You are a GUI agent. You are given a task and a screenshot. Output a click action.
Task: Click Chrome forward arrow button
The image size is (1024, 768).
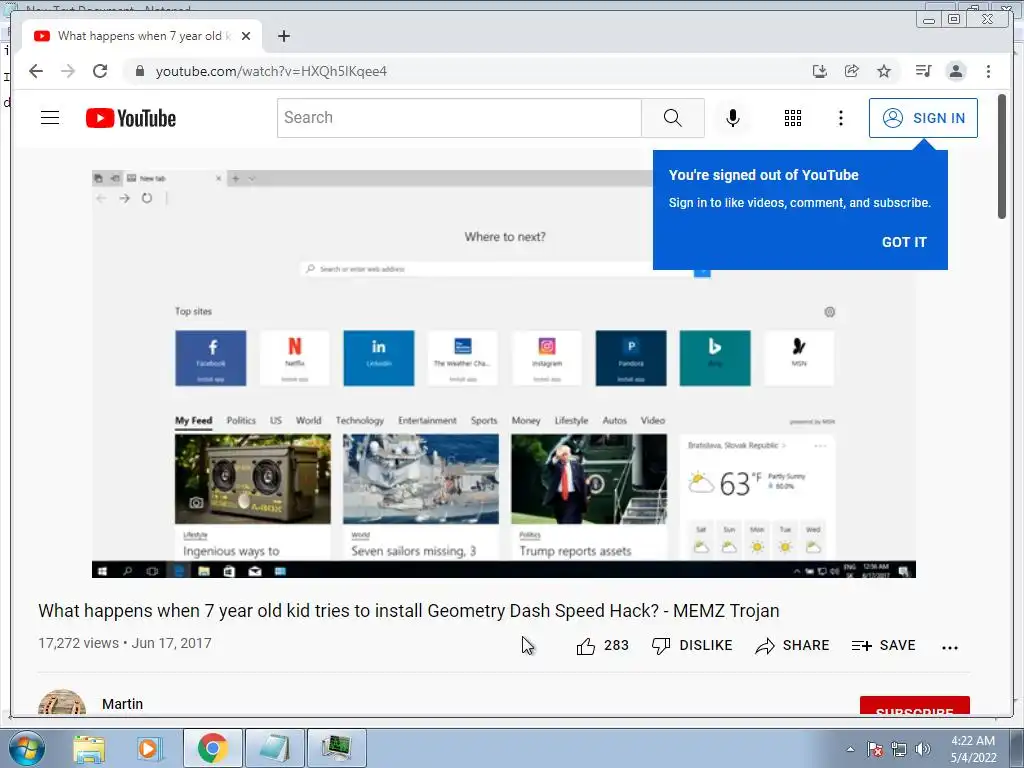coord(68,71)
